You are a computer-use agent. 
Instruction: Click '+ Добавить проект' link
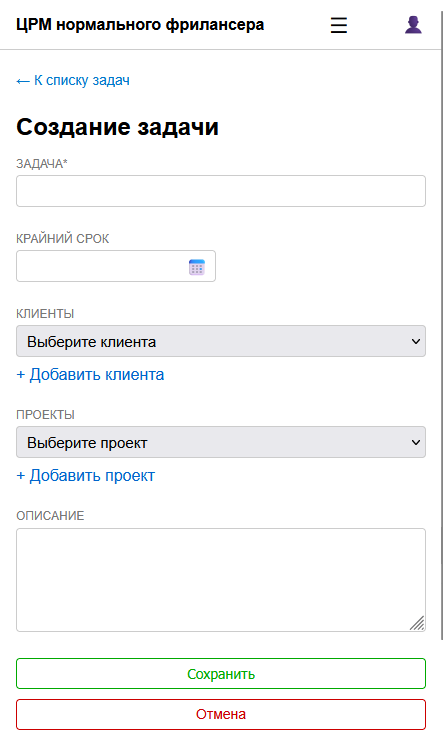(x=86, y=476)
